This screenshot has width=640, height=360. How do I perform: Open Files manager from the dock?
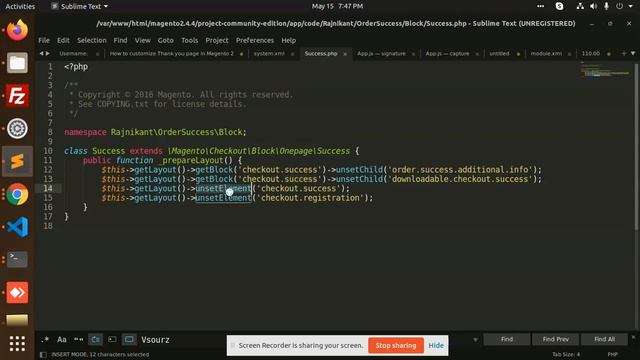(x=17, y=63)
